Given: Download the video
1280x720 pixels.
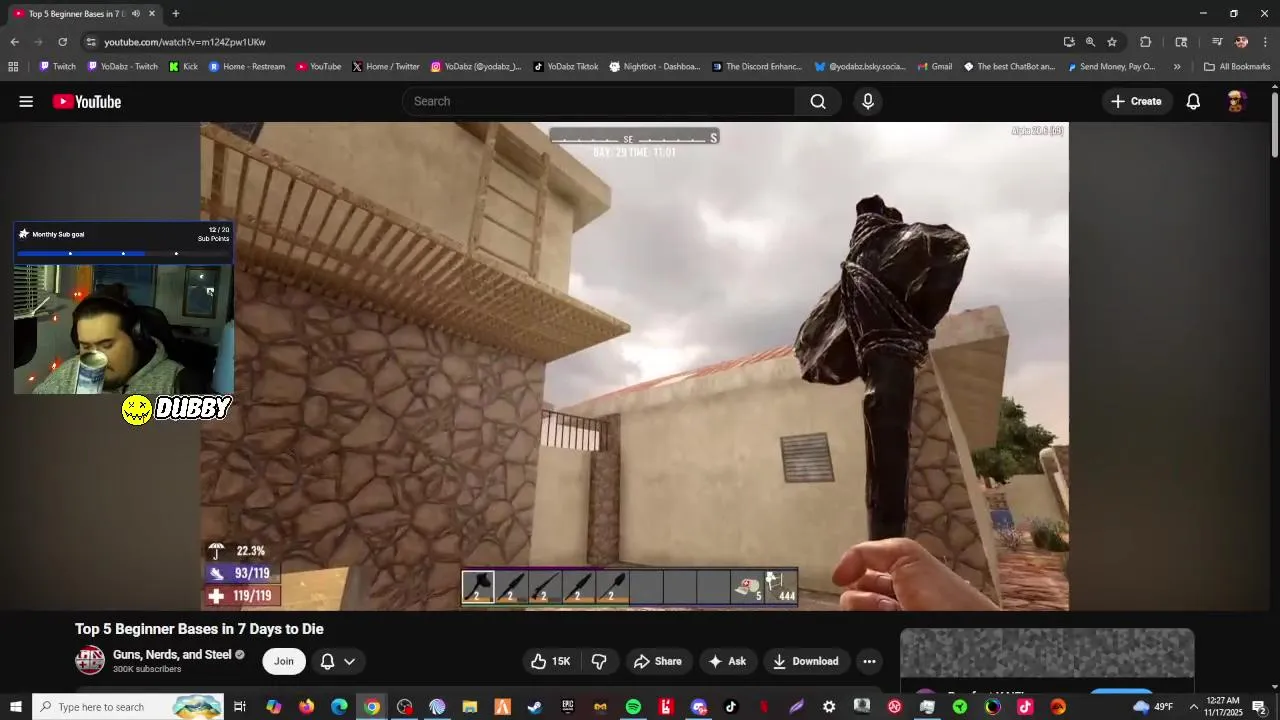Looking at the screenshot, I should (806, 661).
